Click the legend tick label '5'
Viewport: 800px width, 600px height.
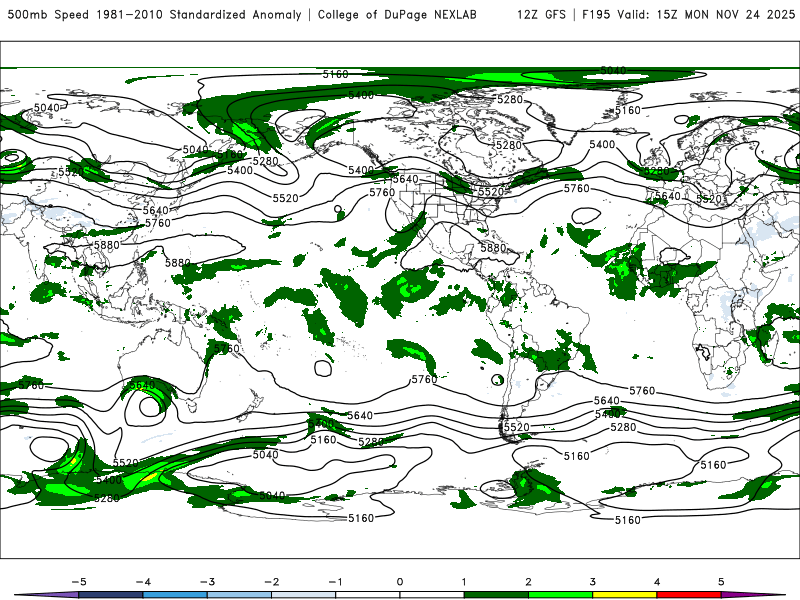(721, 582)
